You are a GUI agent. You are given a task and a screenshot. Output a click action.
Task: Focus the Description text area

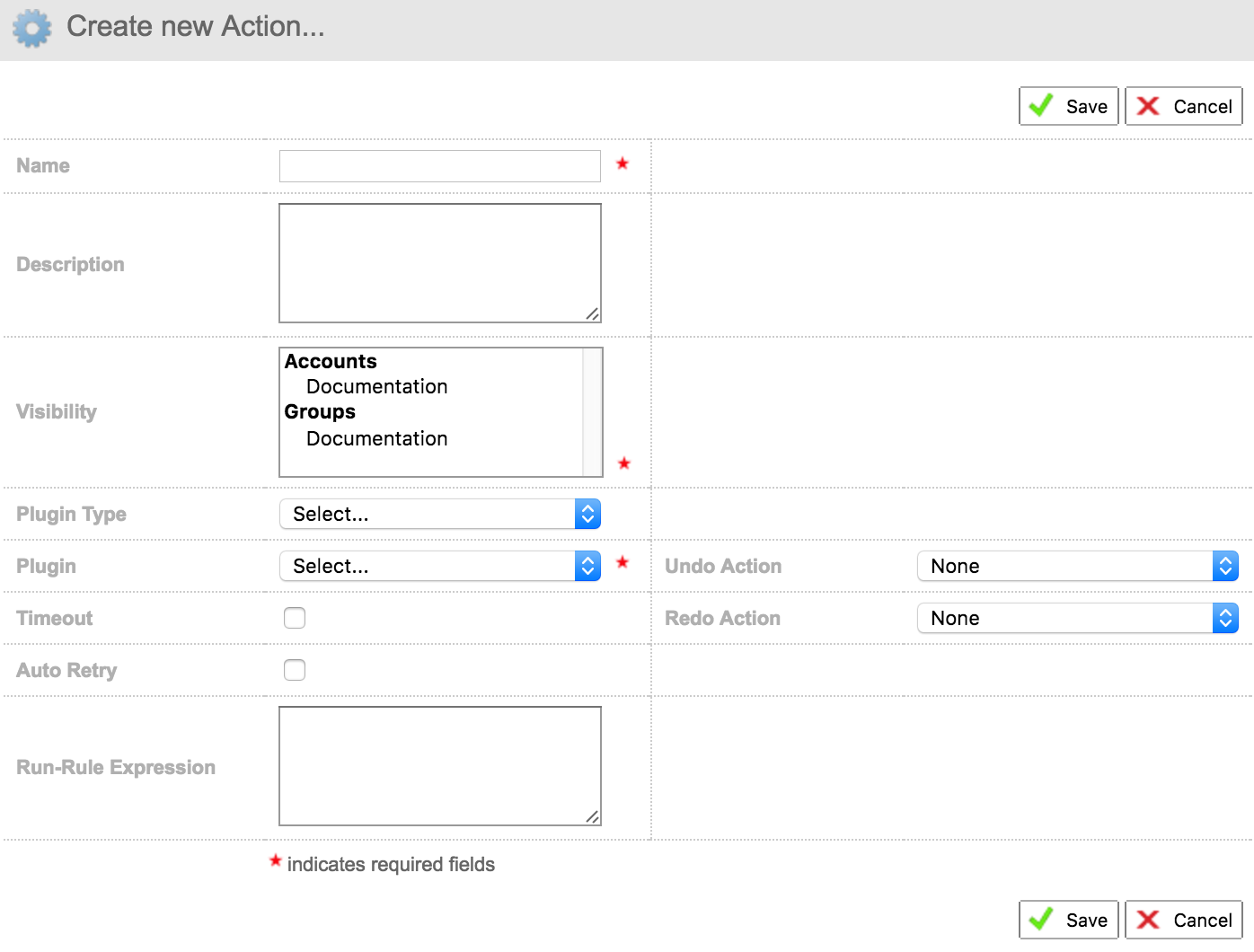pyautogui.click(x=439, y=262)
